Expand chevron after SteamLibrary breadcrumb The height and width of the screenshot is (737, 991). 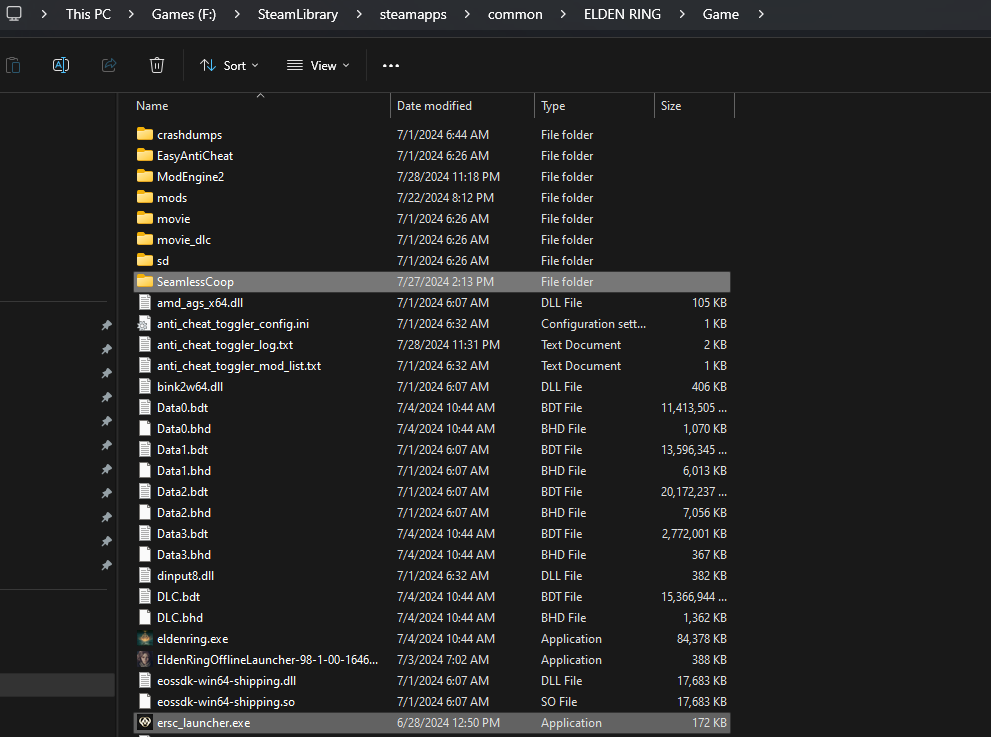click(359, 14)
